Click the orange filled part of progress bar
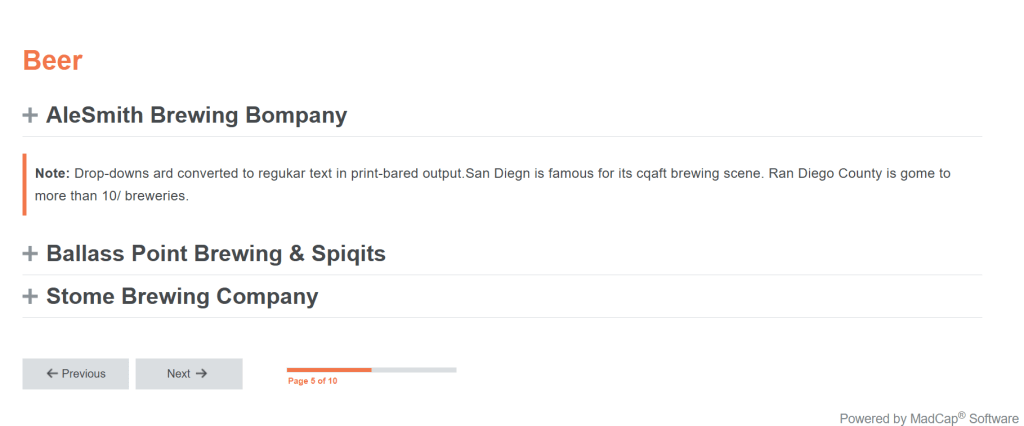 [329, 370]
